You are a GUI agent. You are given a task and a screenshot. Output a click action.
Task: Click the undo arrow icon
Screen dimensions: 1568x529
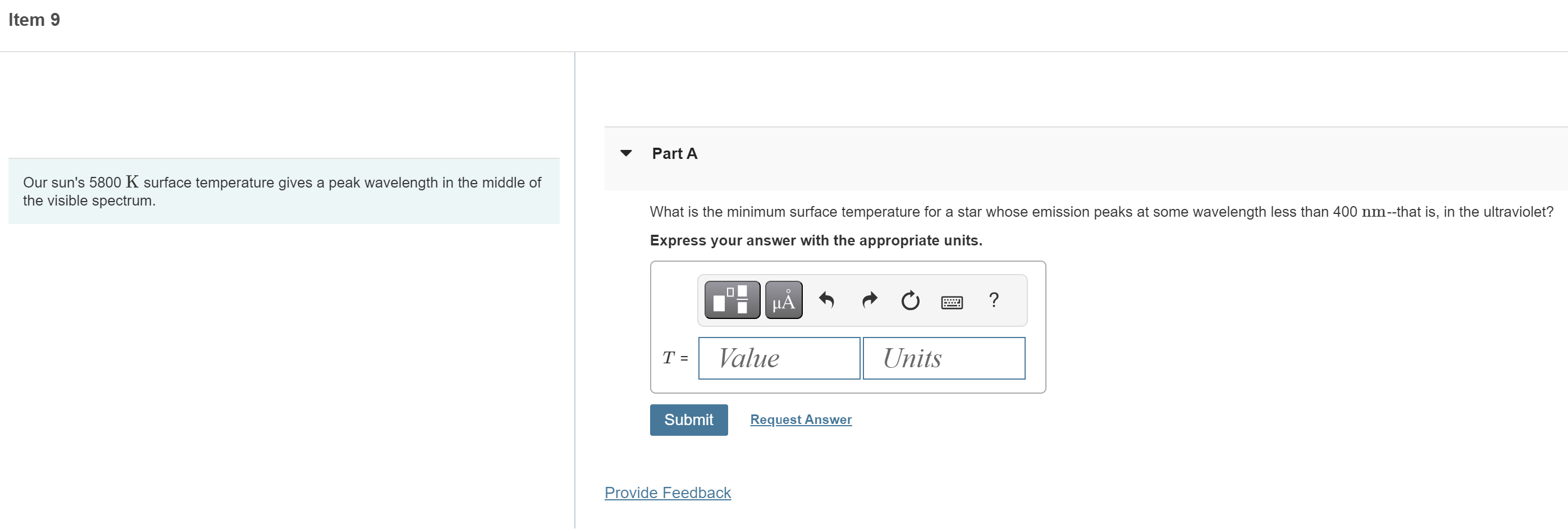pos(826,299)
